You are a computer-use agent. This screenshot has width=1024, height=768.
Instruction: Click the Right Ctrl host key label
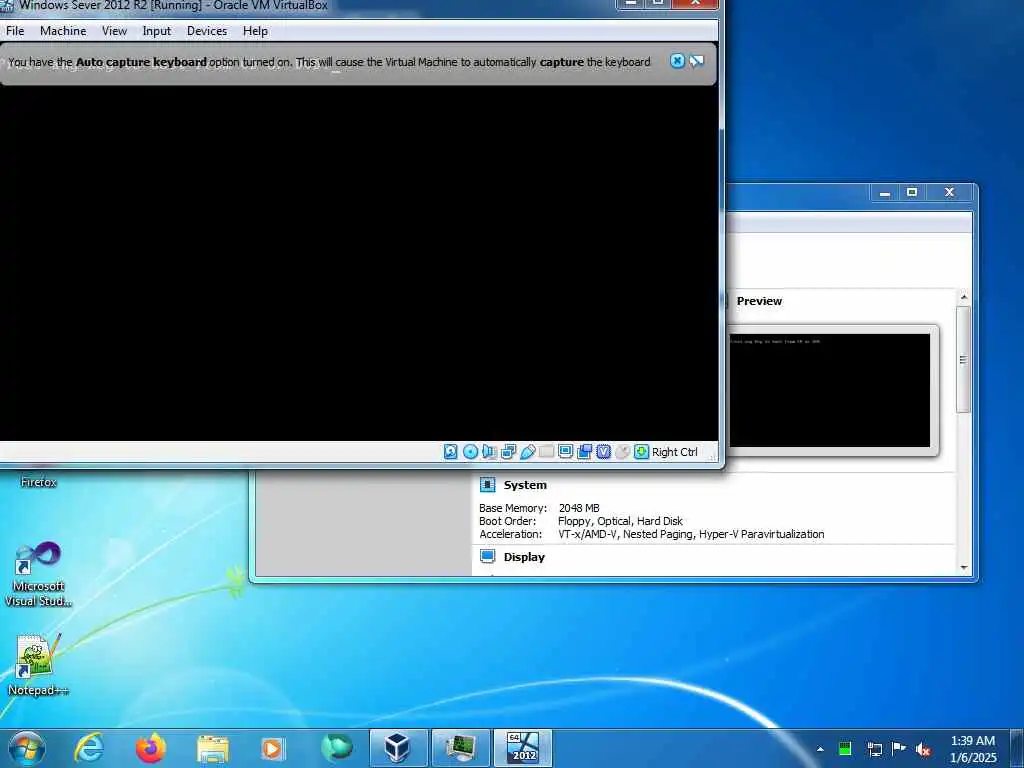[675, 452]
